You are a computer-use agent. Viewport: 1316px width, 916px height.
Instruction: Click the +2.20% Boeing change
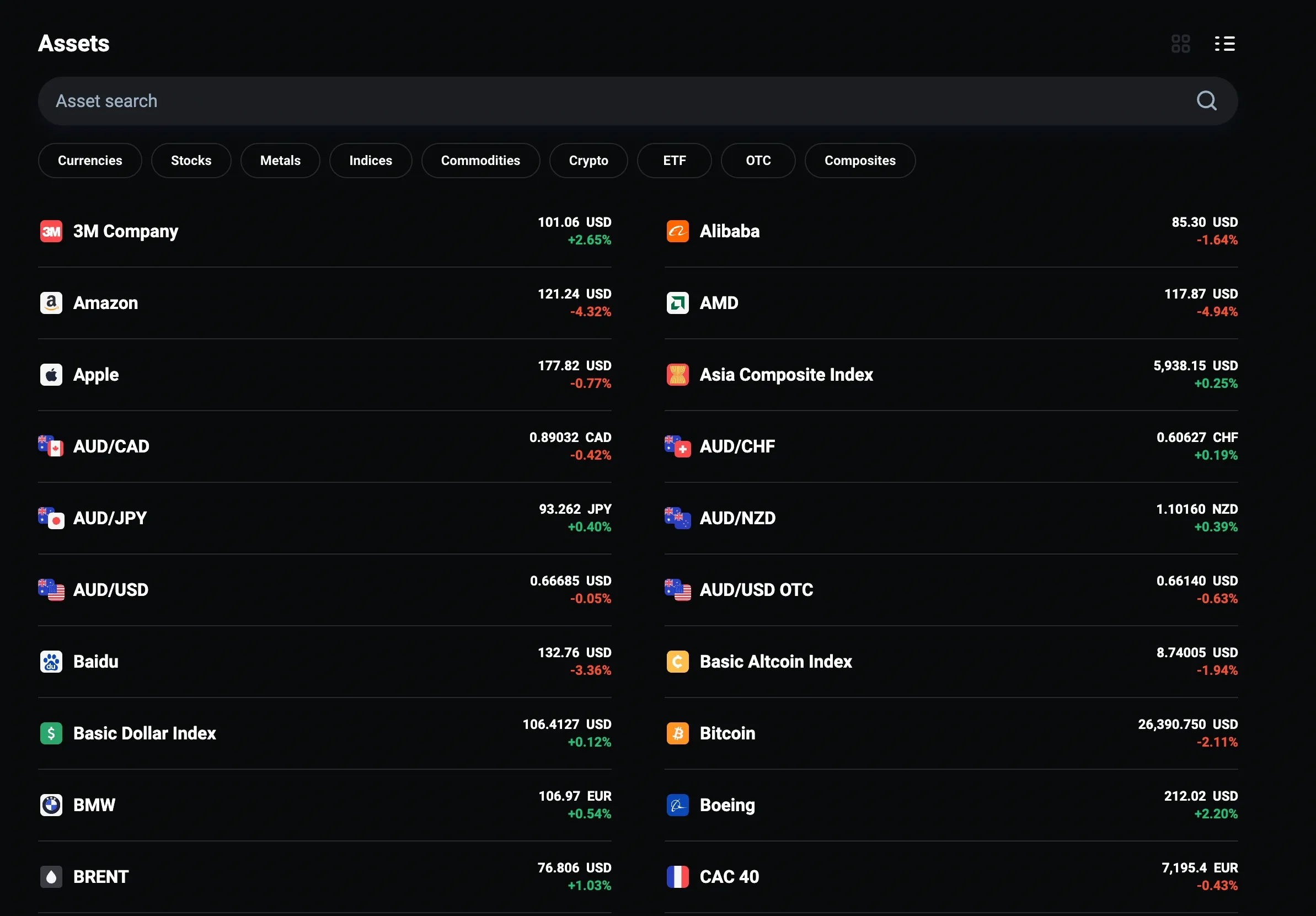[1216, 813]
